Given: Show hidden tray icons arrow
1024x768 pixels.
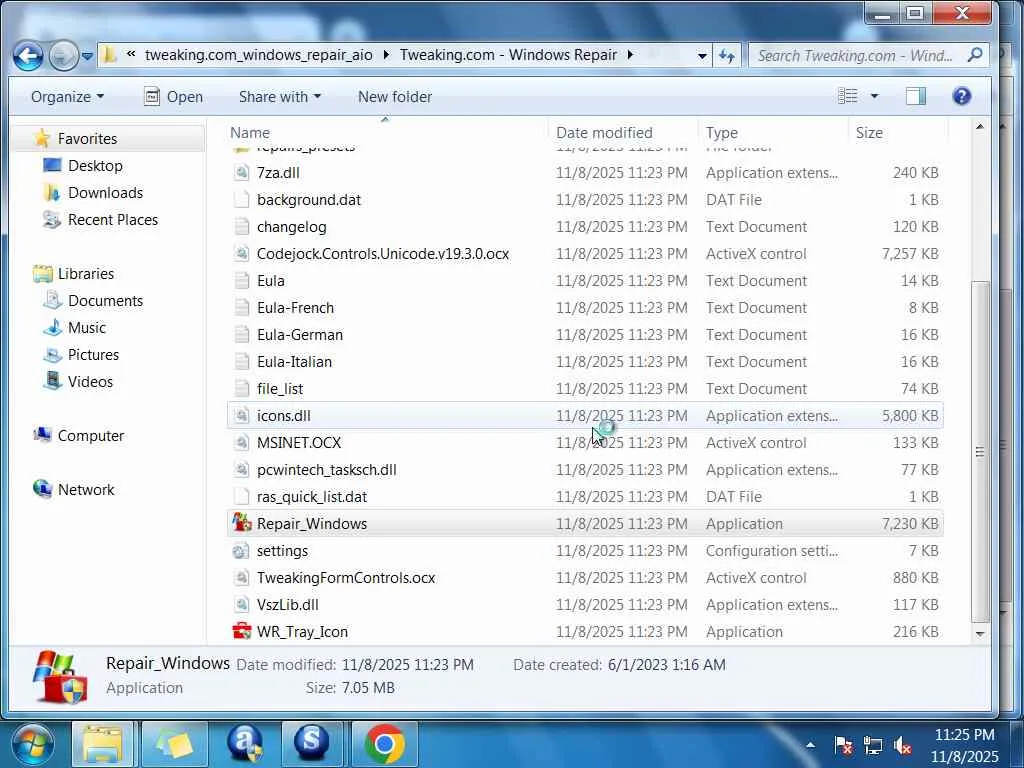Looking at the screenshot, I should coord(810,745).
